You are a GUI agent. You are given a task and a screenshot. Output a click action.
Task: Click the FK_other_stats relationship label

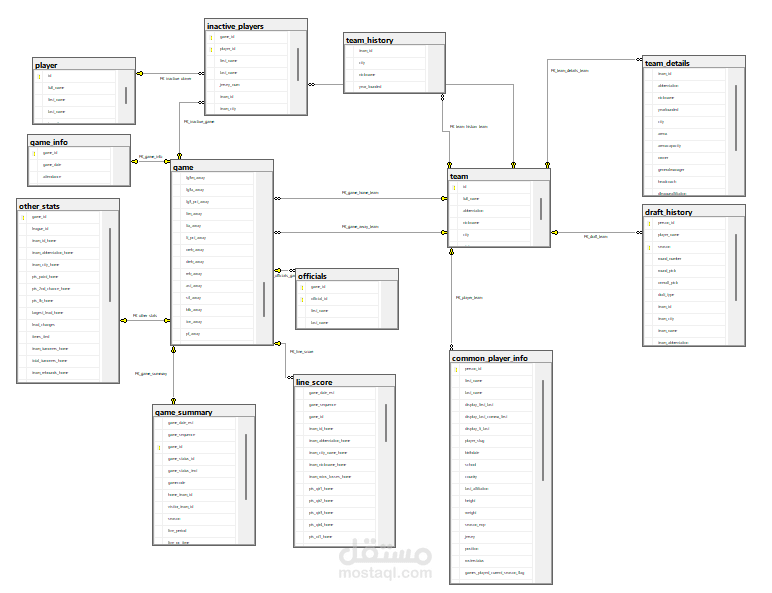pyautogui.click(x=145, y=315)
